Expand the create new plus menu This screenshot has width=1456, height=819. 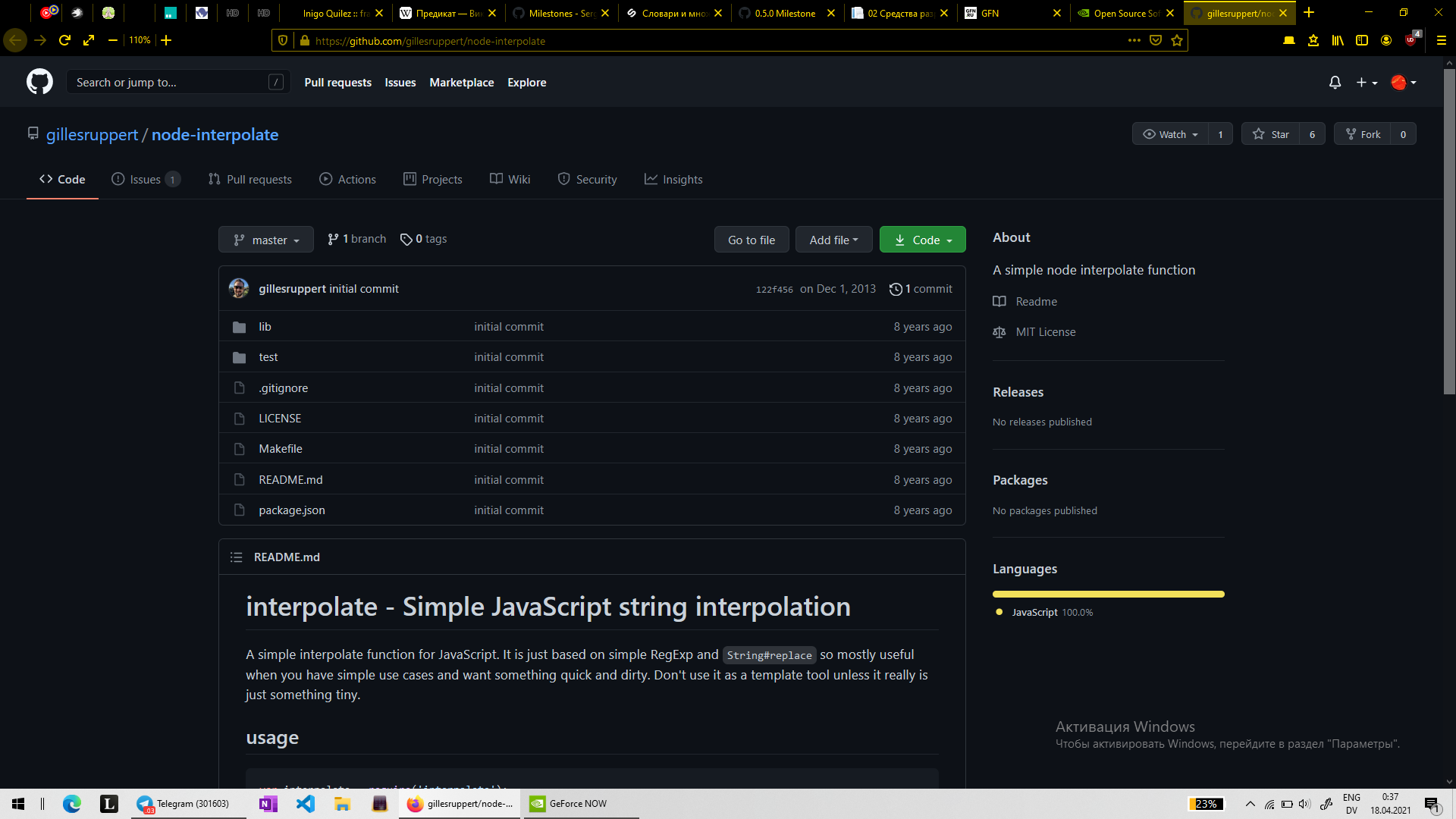1367,82
